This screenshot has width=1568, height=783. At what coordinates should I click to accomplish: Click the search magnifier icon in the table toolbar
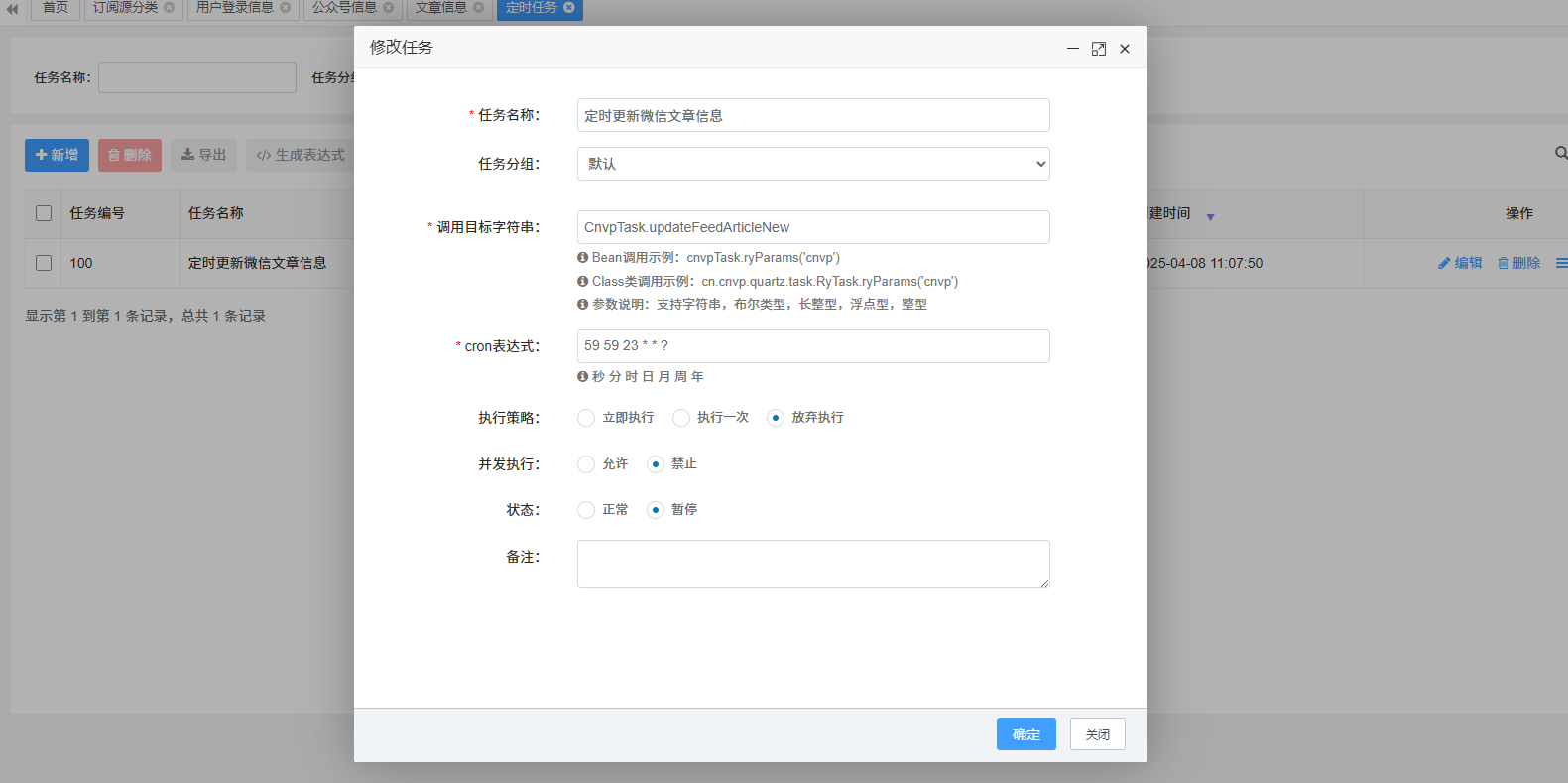pos(1560,153)
